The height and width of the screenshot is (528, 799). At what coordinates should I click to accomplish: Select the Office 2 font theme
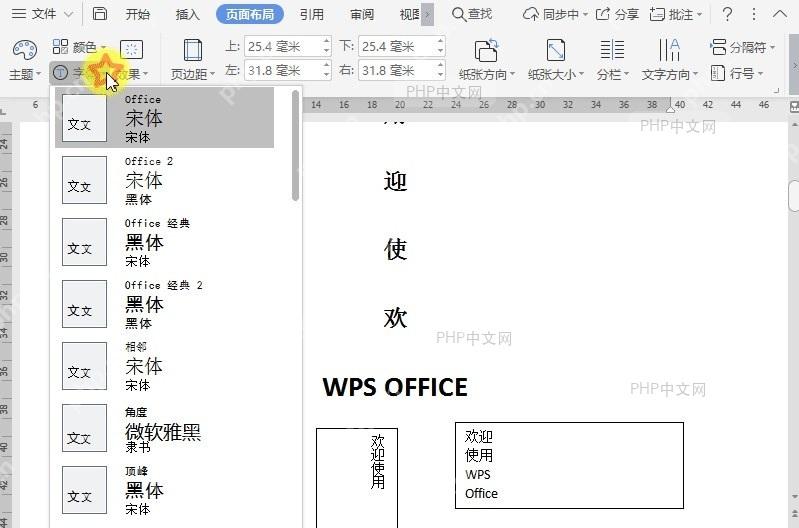pos(164,180)
